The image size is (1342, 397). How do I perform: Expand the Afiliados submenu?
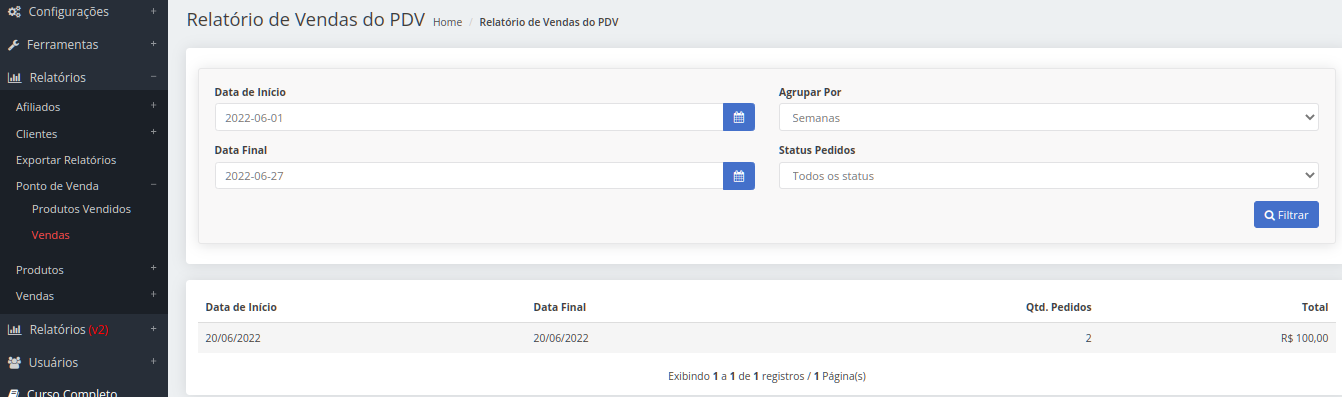pos(153,105)
